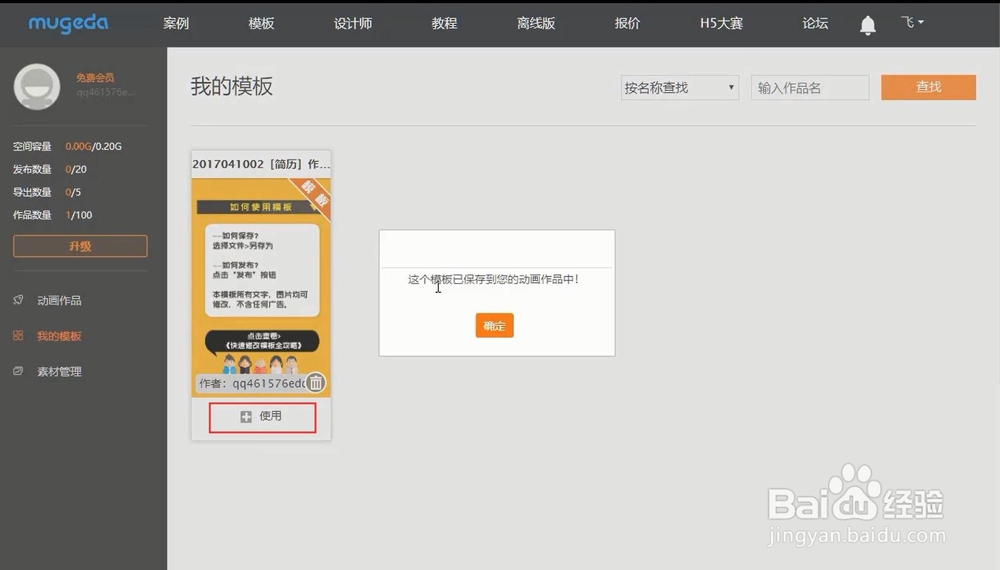Open the 案例 menu
This screenshot has width=1000, height=570.
[x=176, y=24]
